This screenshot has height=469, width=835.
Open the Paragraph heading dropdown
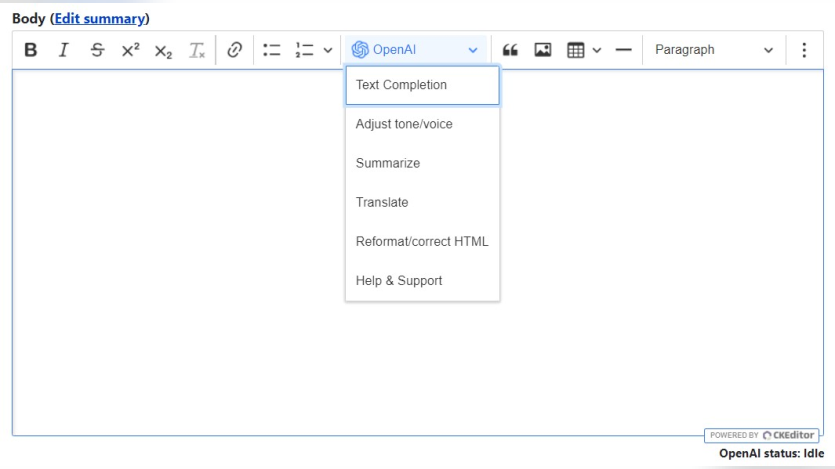click(x=714, y=50)
